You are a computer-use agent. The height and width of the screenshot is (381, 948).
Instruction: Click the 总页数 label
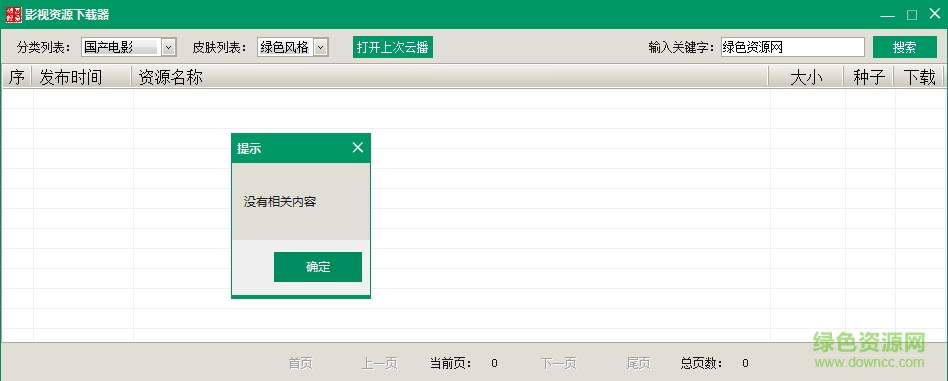point(702,363)
